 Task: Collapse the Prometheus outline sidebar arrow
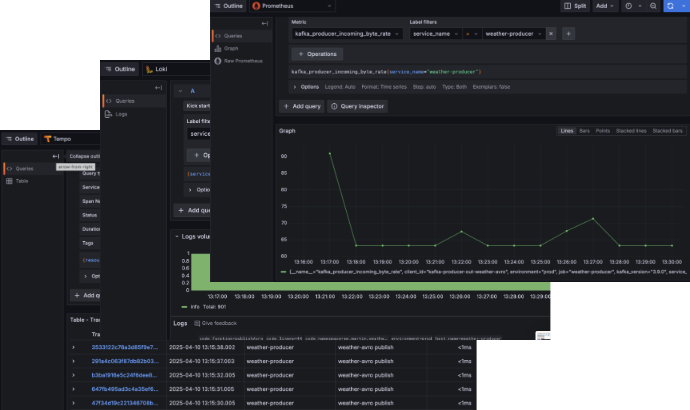pyautogui.click(x=264, y=23)
